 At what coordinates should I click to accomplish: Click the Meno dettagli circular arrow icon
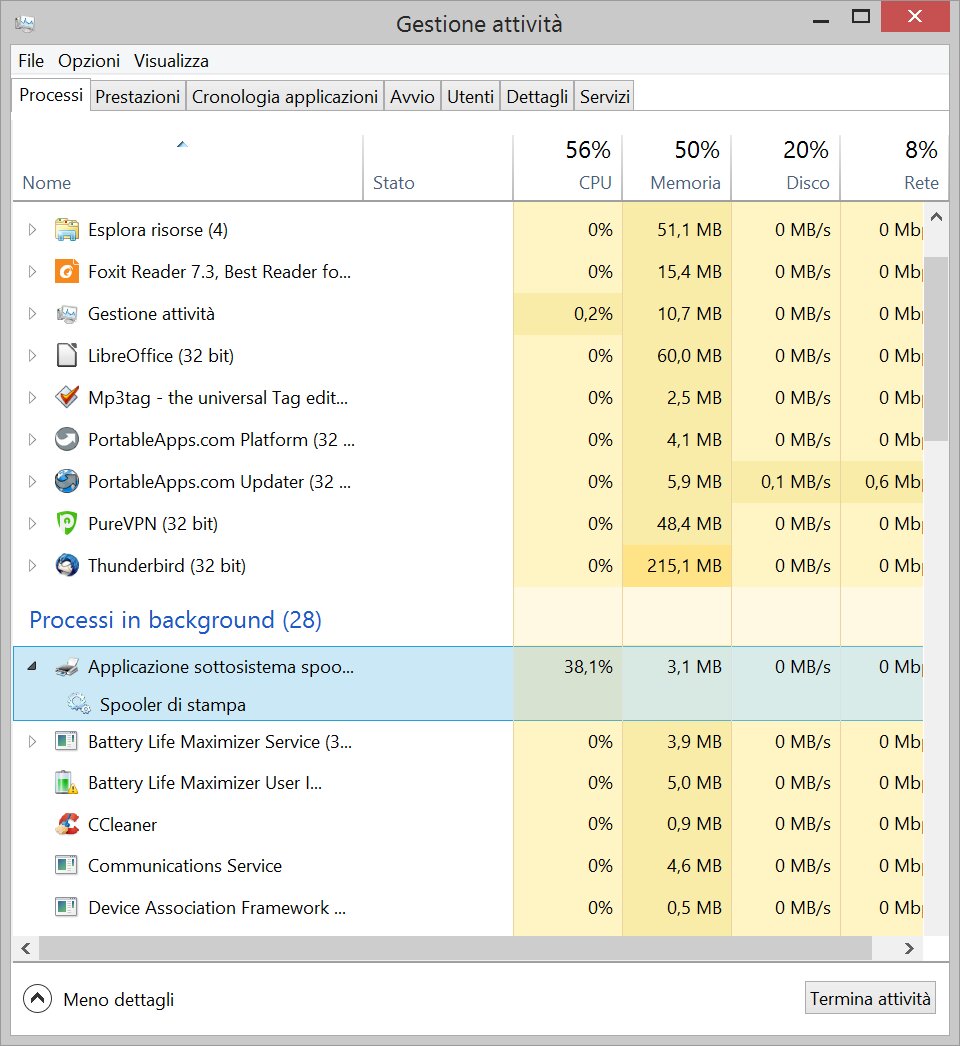click(x=37, y=999)
